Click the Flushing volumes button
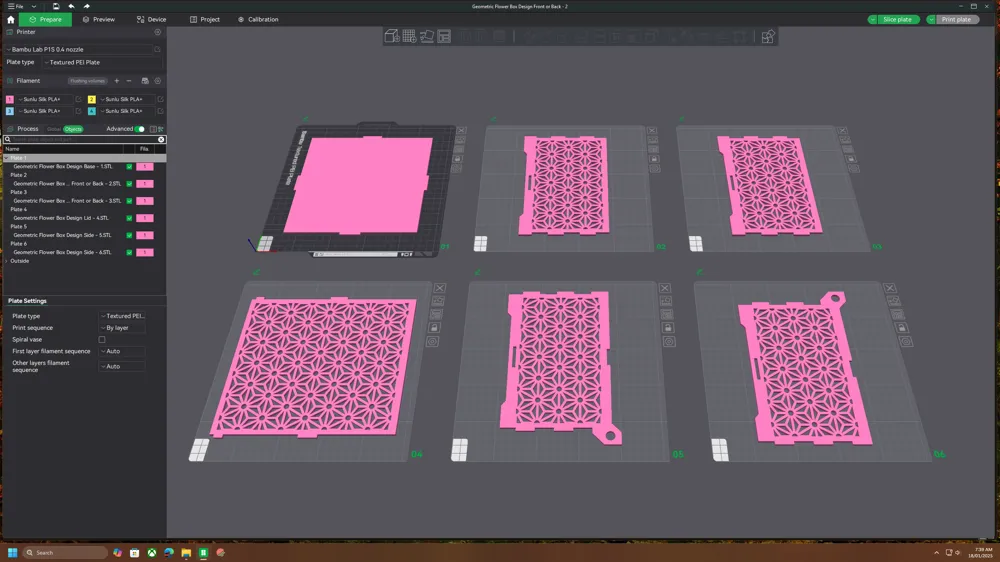 point(87,81)
